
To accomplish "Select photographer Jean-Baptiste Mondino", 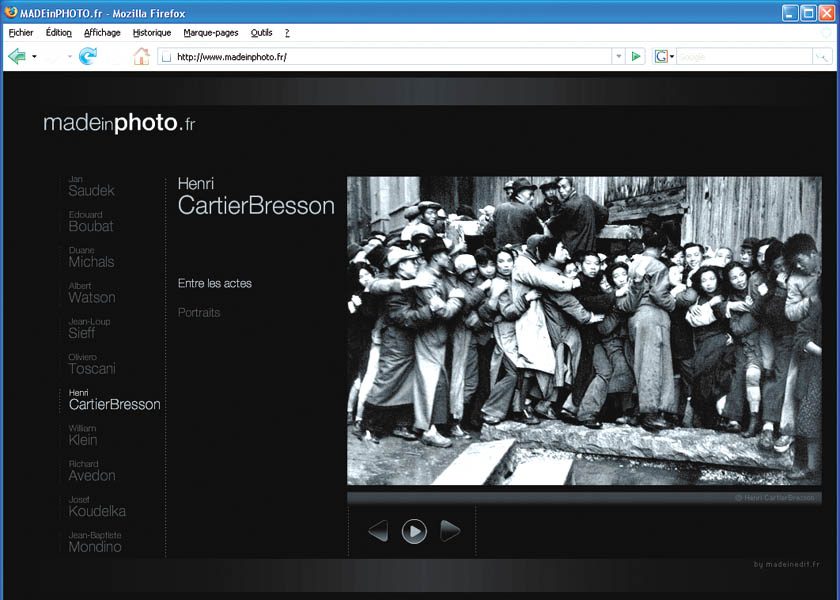I will 95,542.
